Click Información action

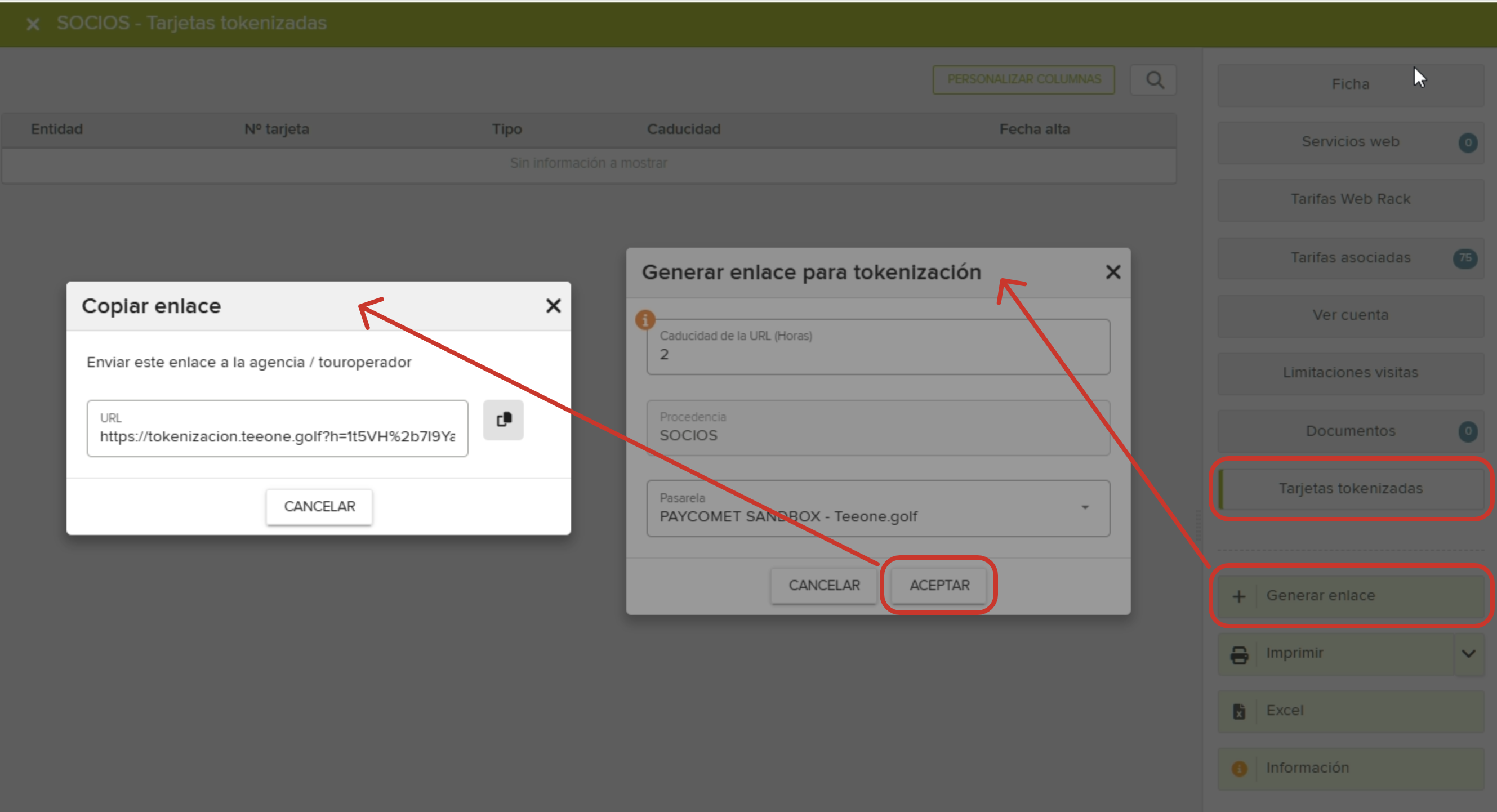[x=1350, y=769]
